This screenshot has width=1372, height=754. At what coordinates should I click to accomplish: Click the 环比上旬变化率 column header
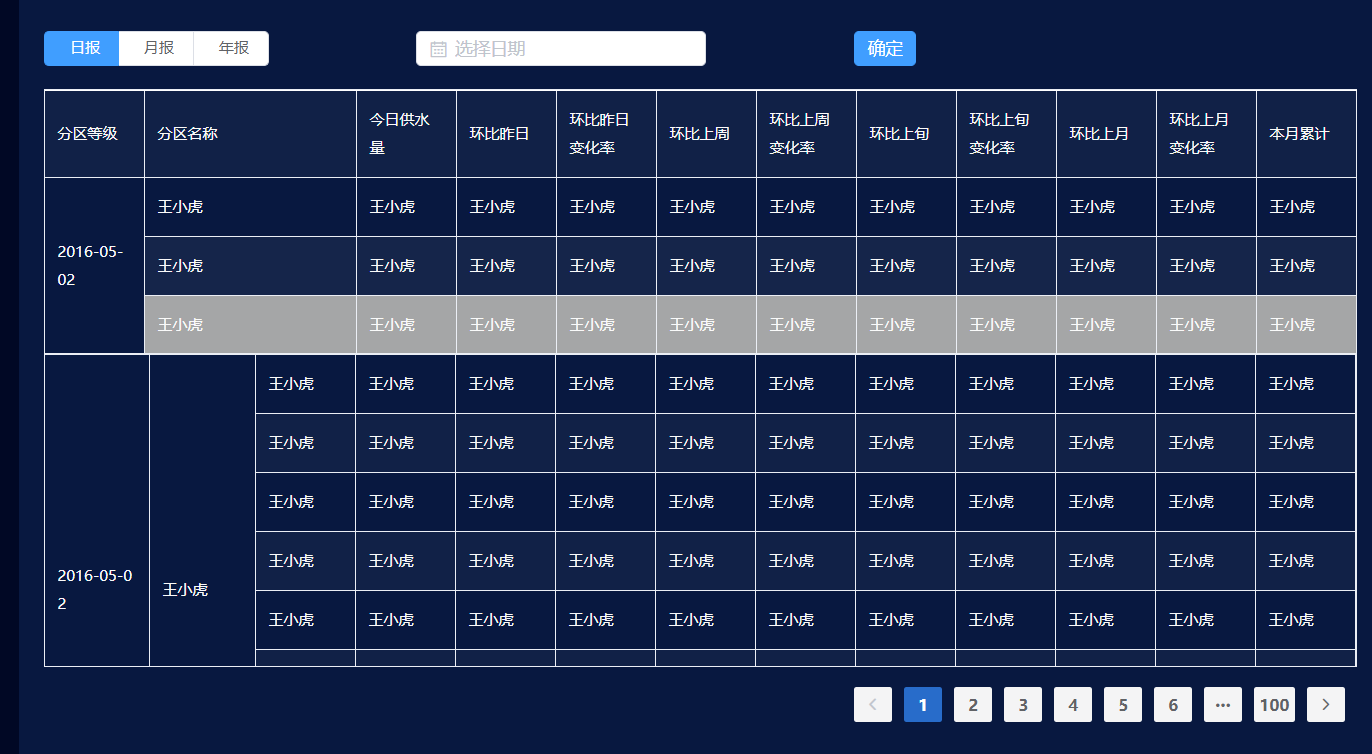pyautogui.click(x=1007, y=134)
